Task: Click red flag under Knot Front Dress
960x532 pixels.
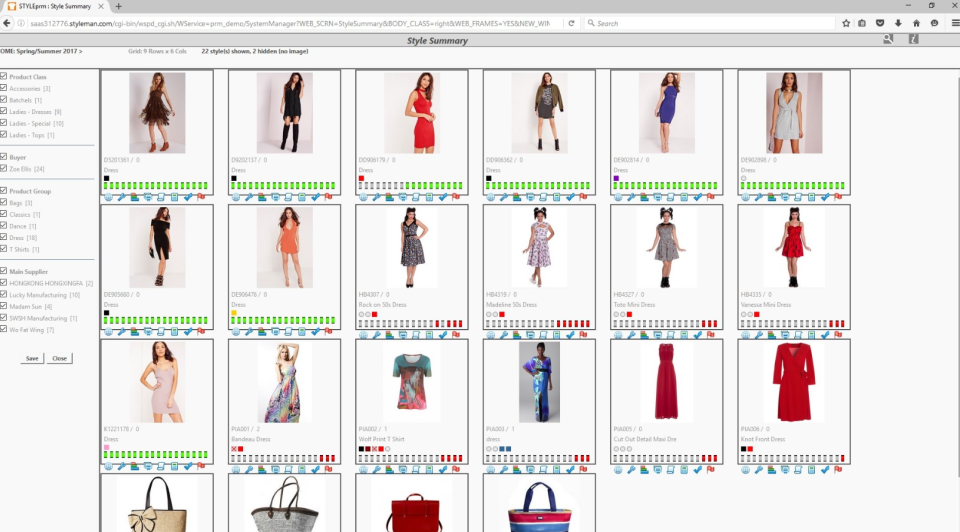Action: pyautogui.click(x=838, y=470)
